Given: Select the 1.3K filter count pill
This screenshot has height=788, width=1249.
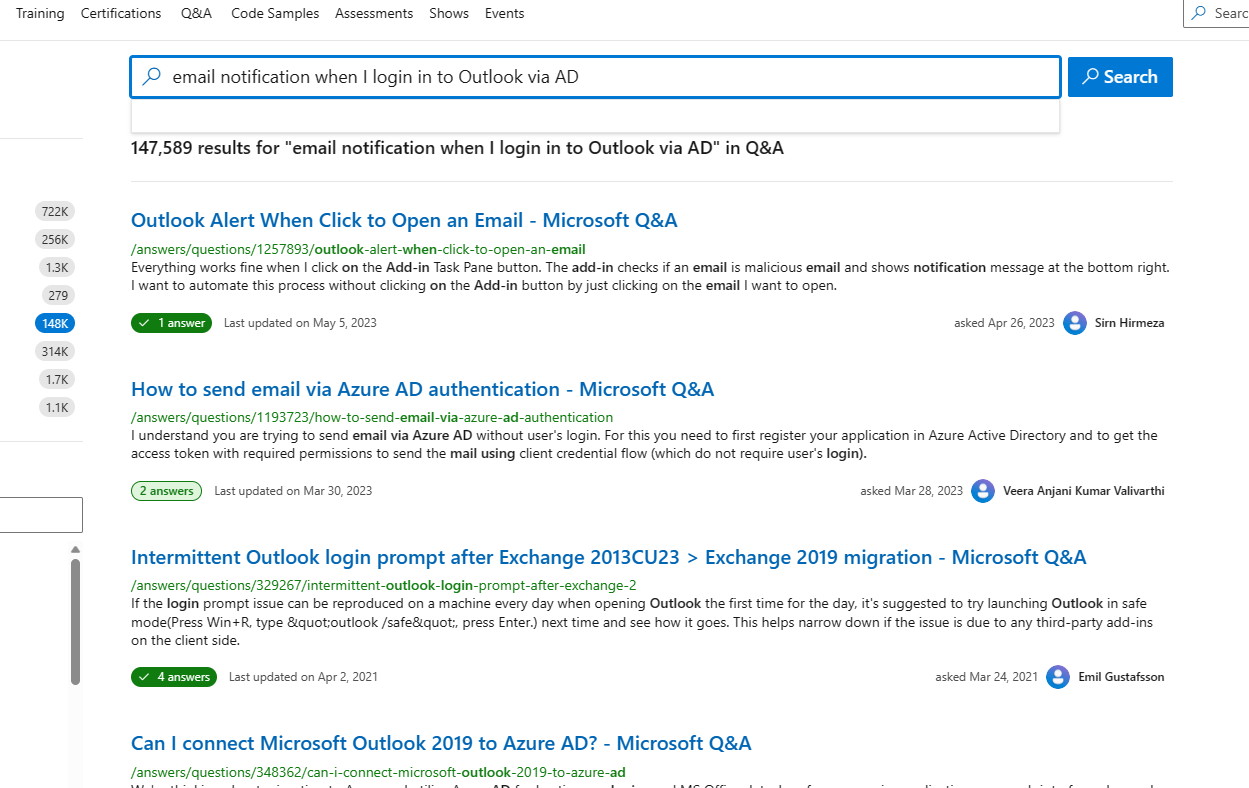Looking at the screenshot, I should (56, 267).
